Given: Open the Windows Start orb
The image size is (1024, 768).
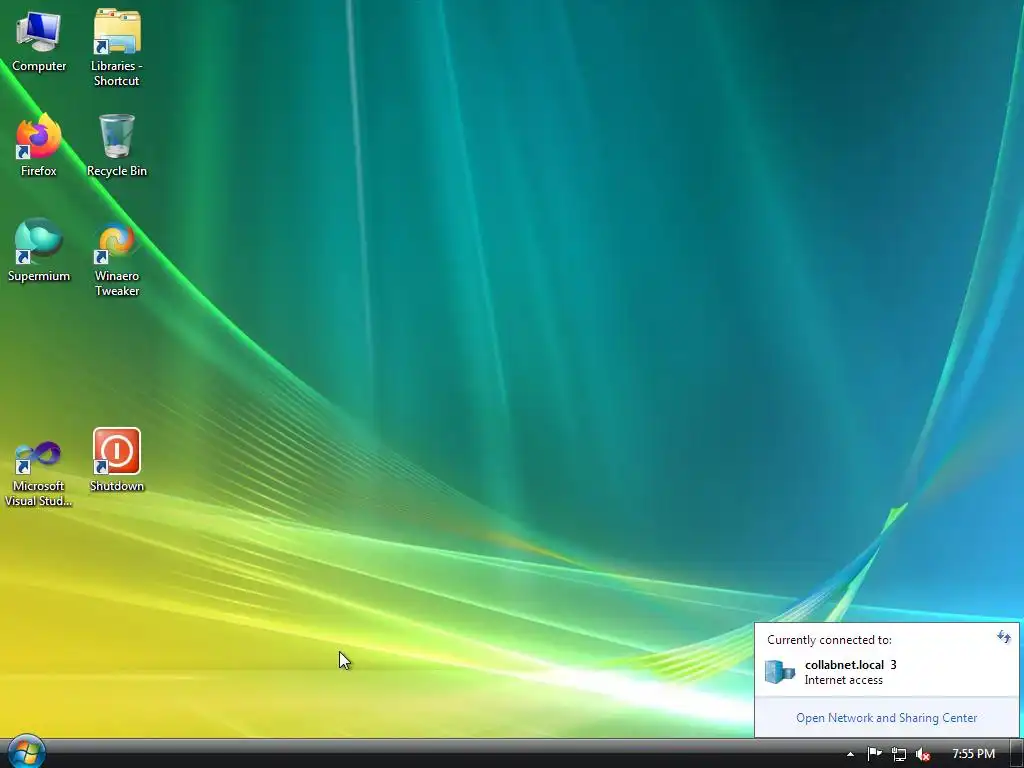Looking at the screenshot, I should tap(25, 753).
